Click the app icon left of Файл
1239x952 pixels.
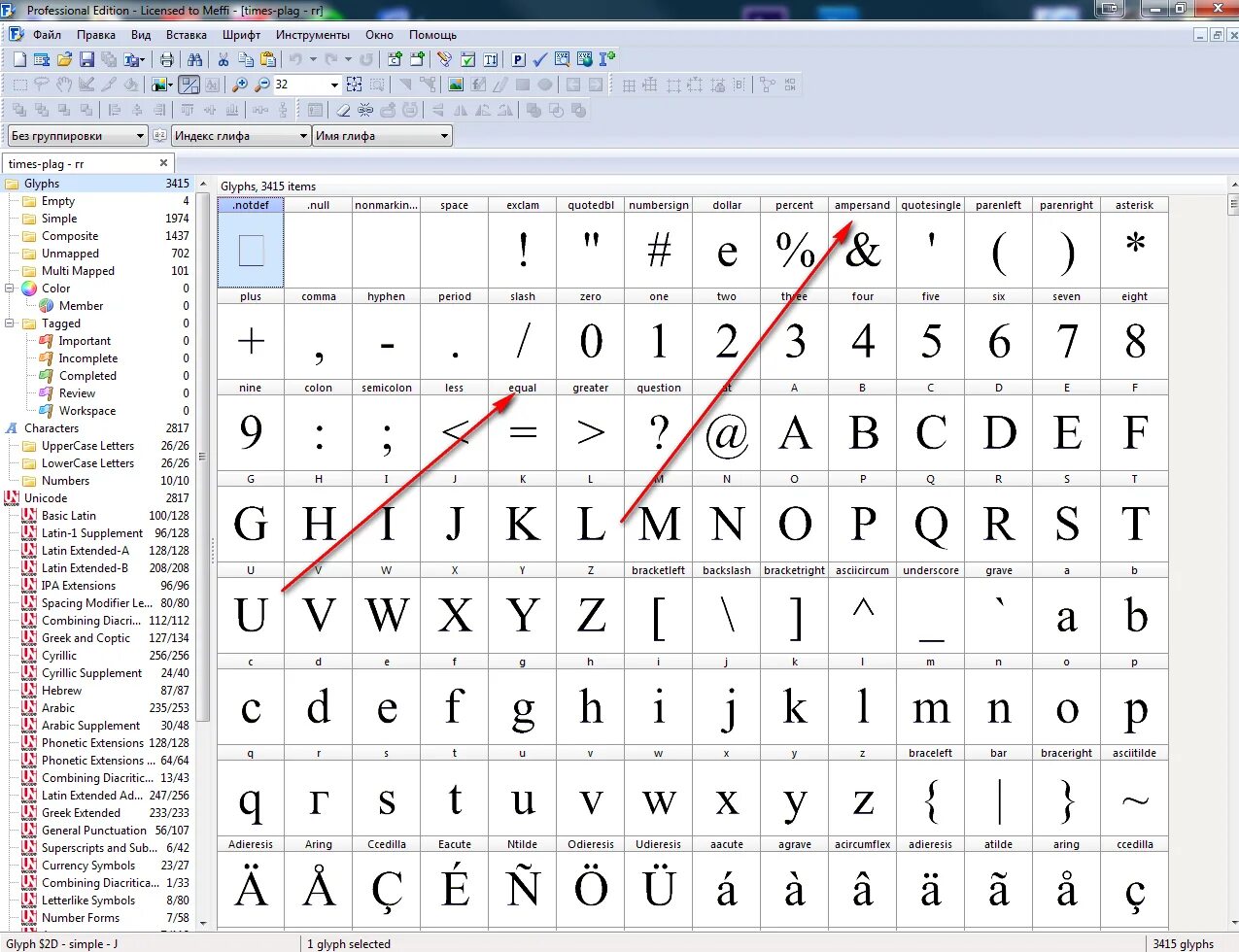click(17, 34)
